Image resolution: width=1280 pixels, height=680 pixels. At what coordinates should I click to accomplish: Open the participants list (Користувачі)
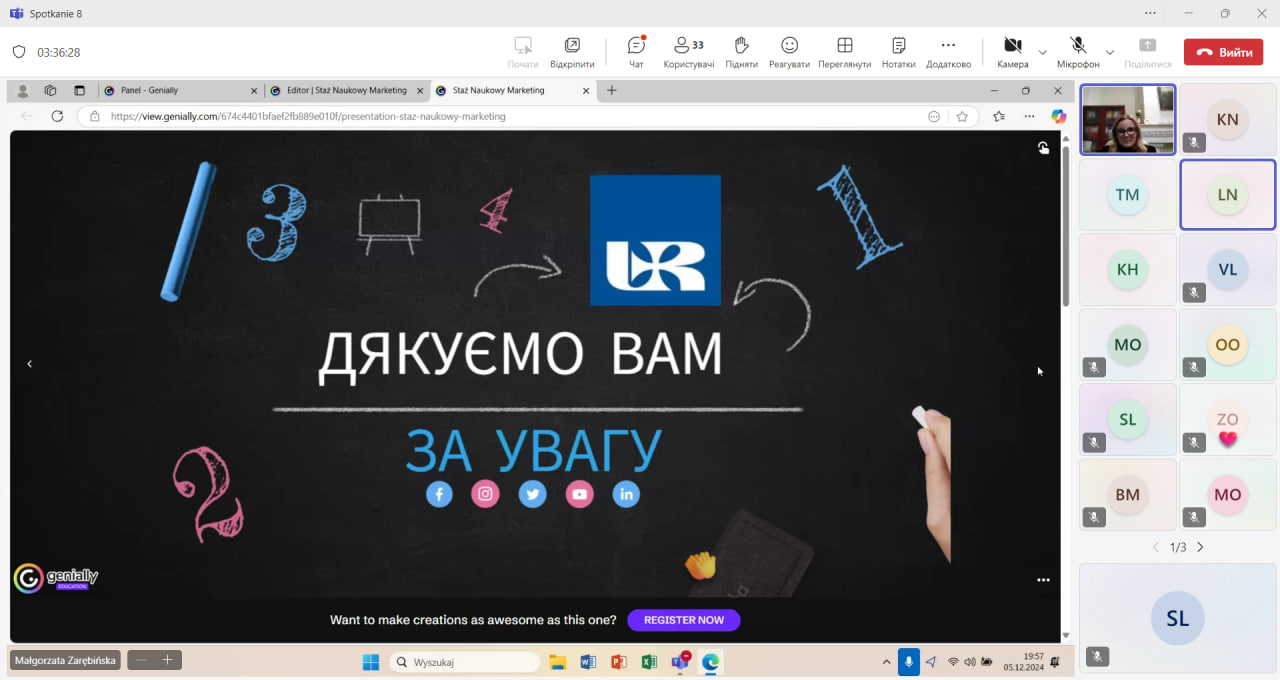click(x=689, y=52)
